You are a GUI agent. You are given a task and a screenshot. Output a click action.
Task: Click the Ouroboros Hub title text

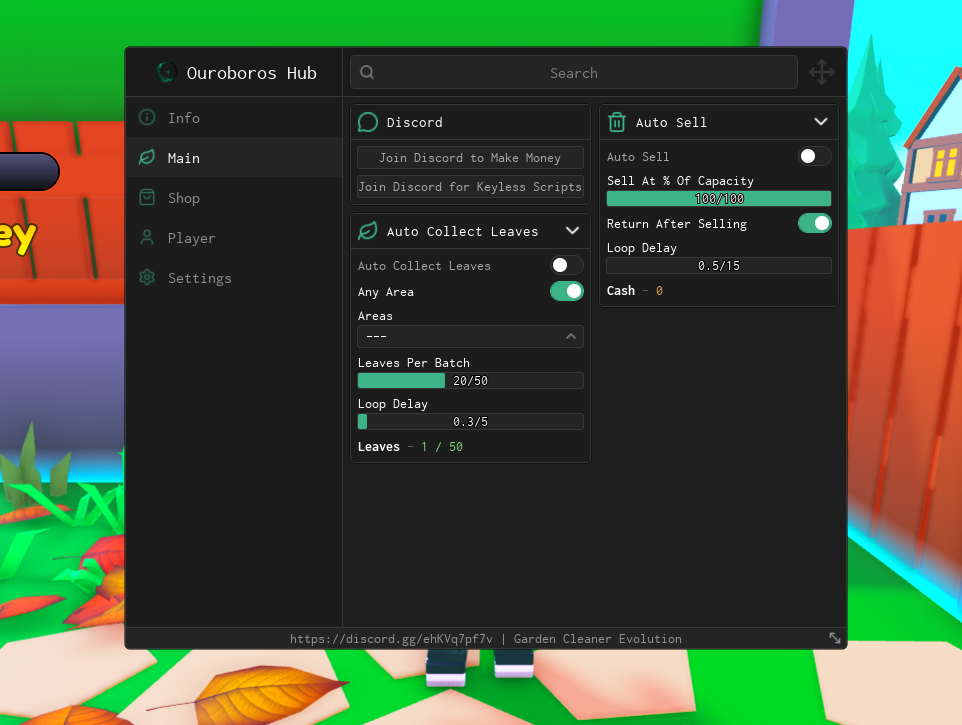pos(252,73)
